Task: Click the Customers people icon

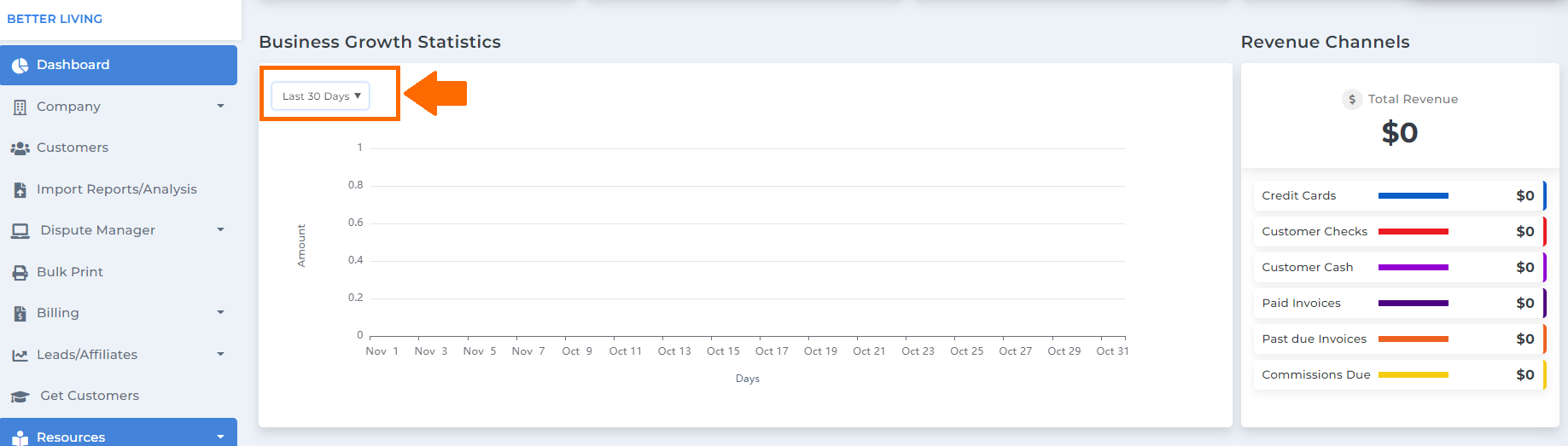Action: click(x=20, y=148)
